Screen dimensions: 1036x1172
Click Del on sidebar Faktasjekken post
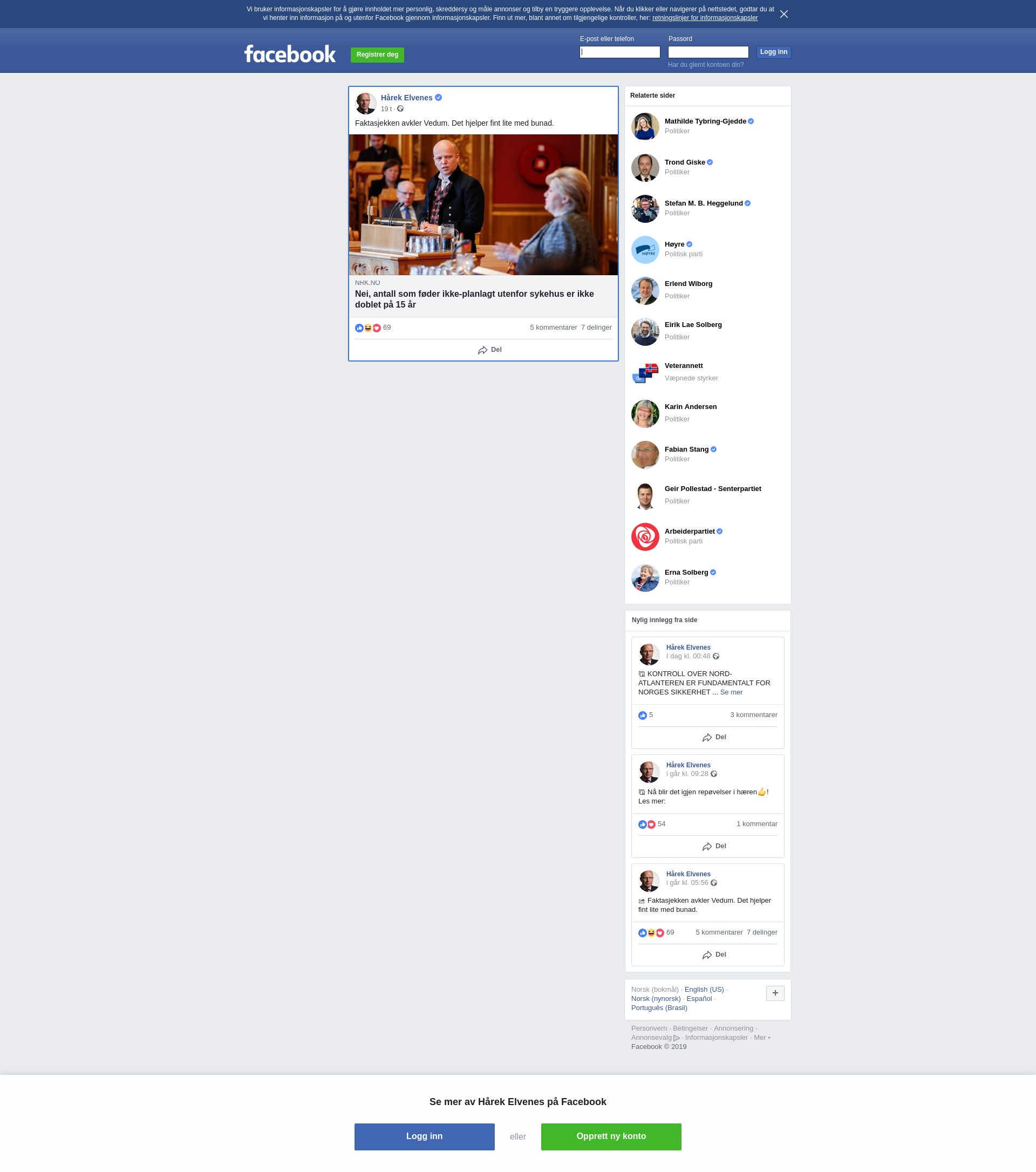[x=714, y=955]
